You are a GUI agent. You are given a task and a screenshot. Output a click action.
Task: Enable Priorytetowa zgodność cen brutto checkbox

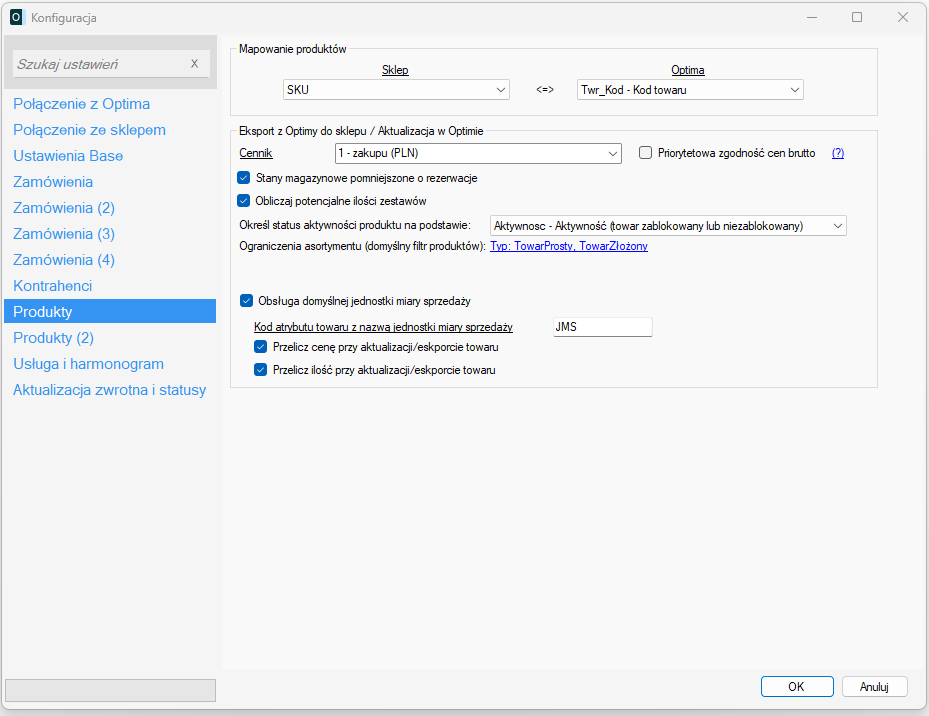645,153
